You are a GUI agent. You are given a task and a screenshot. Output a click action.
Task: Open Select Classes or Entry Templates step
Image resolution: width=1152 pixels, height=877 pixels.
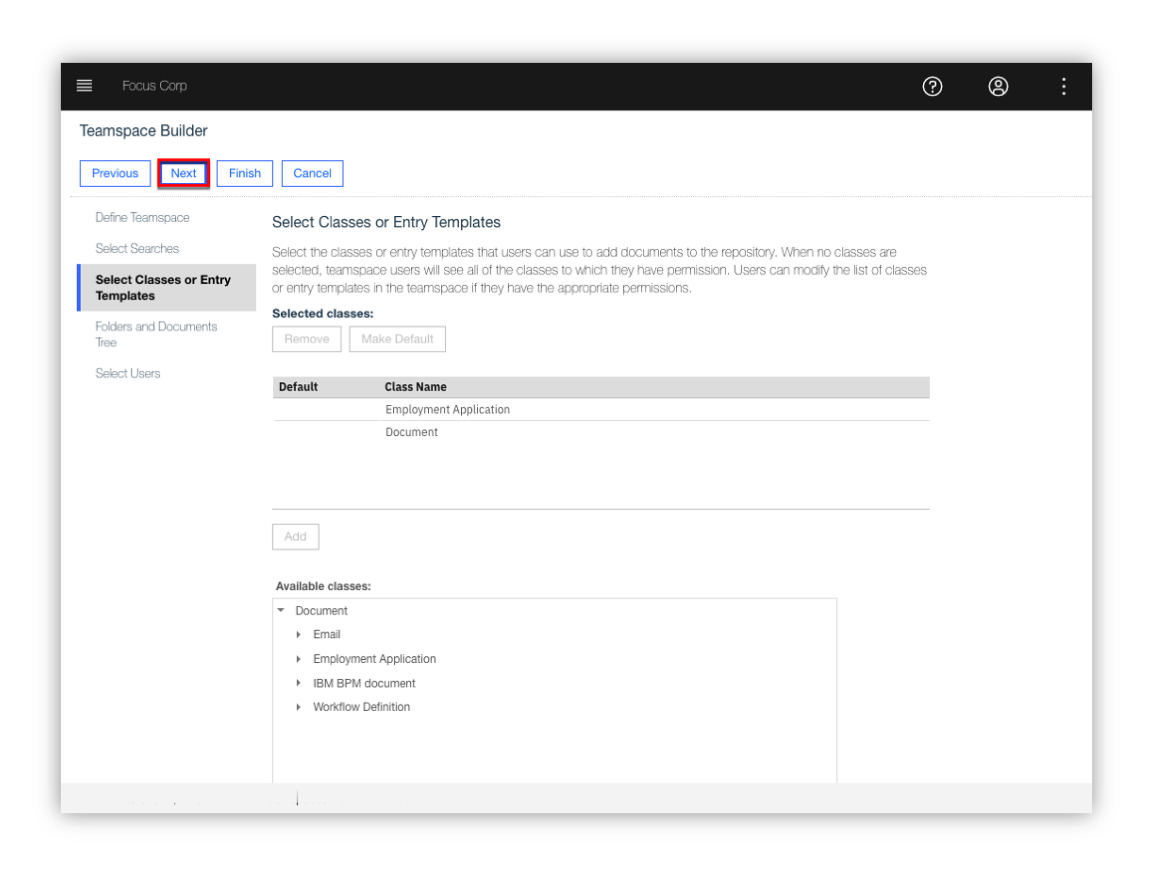[167, 287]
